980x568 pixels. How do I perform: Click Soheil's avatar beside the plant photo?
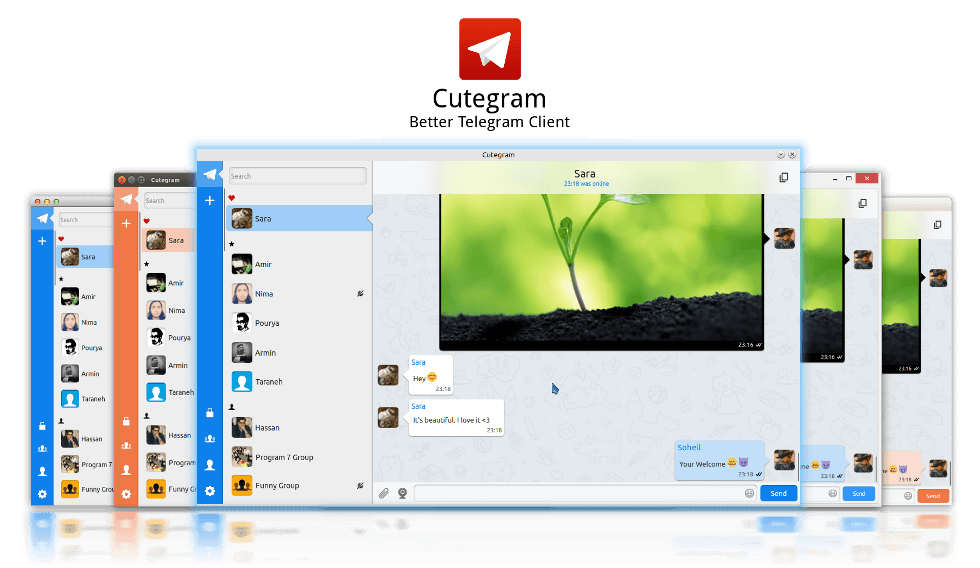pyautogui.click(x=784, y=238)
